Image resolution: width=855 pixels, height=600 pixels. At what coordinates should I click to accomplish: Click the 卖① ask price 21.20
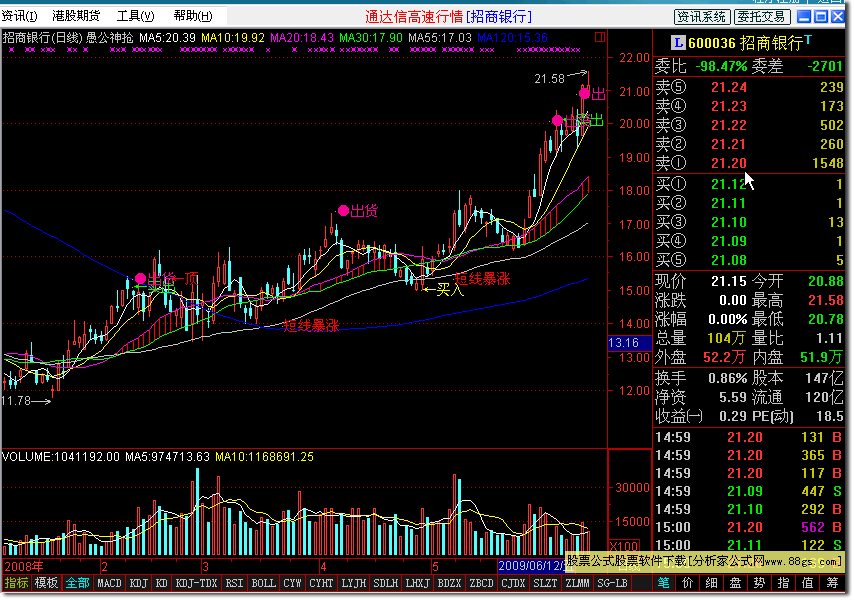pyautogui.click(x=729, y=163)
